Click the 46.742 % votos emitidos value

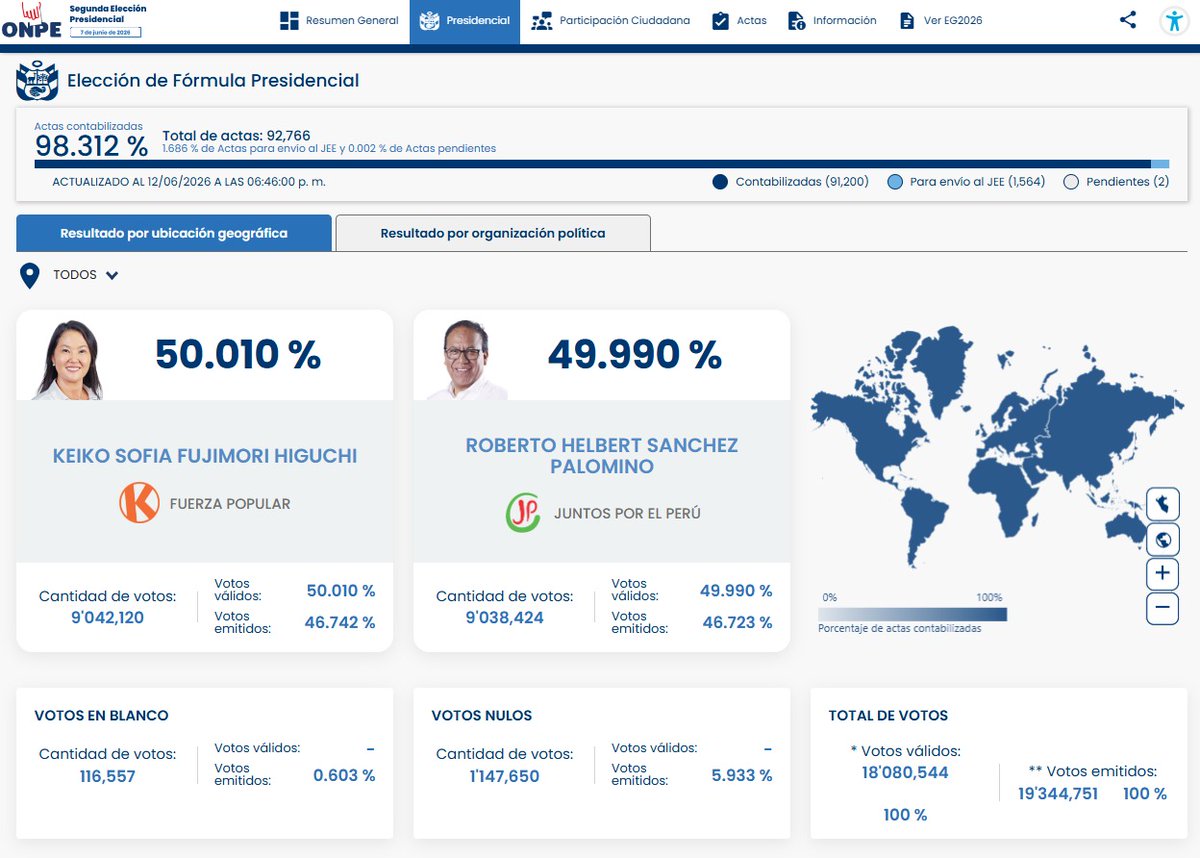click(x=340, y=622)
